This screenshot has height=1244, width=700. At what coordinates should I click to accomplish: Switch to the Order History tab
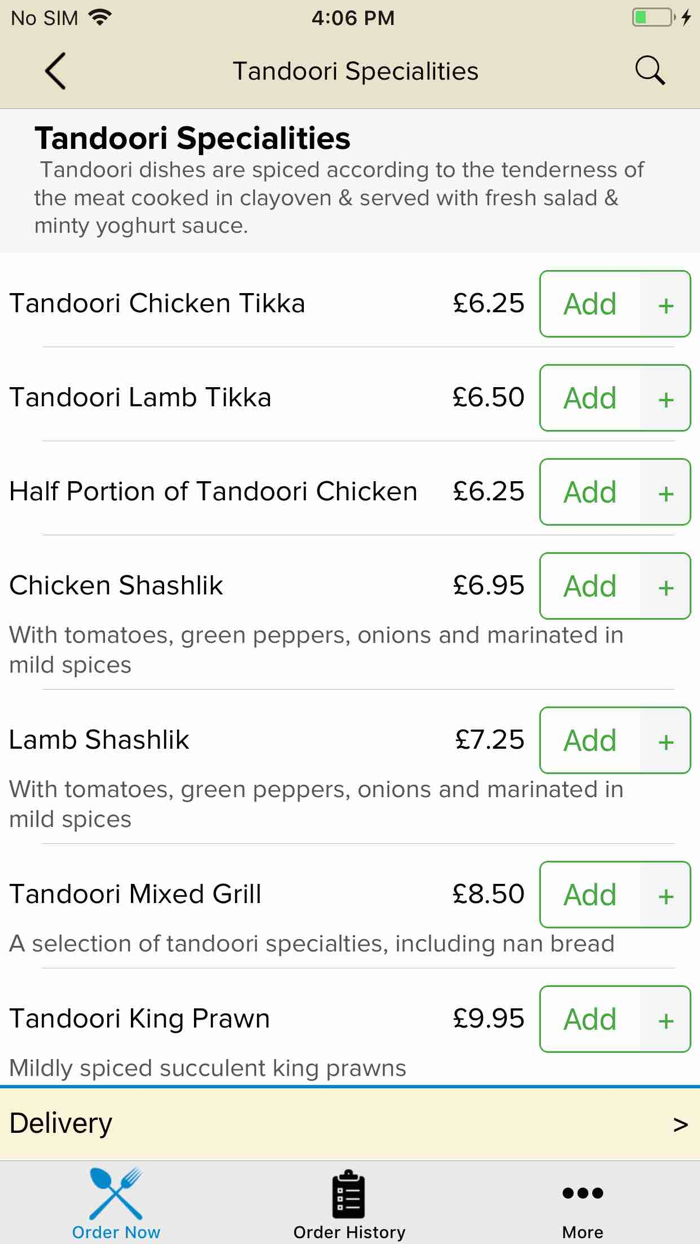348,1202
